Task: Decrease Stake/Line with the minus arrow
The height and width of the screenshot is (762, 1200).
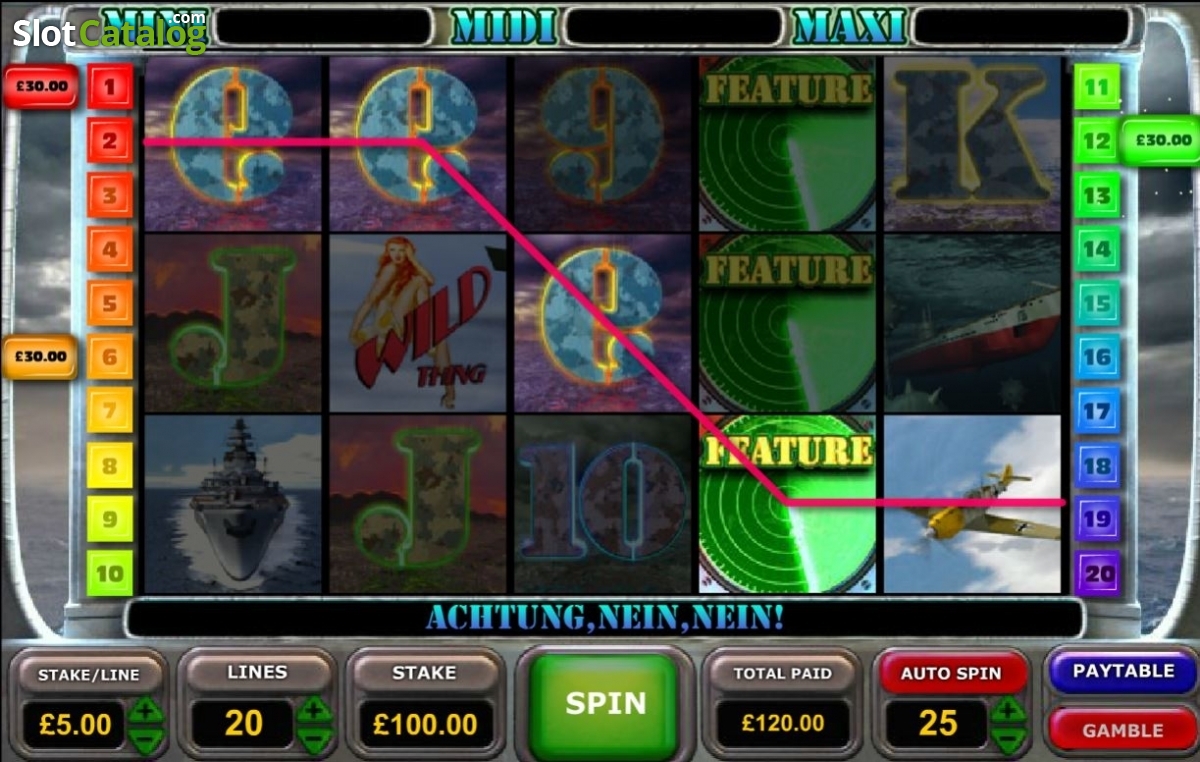Action: pyautogui.click(x=147, y=740)
